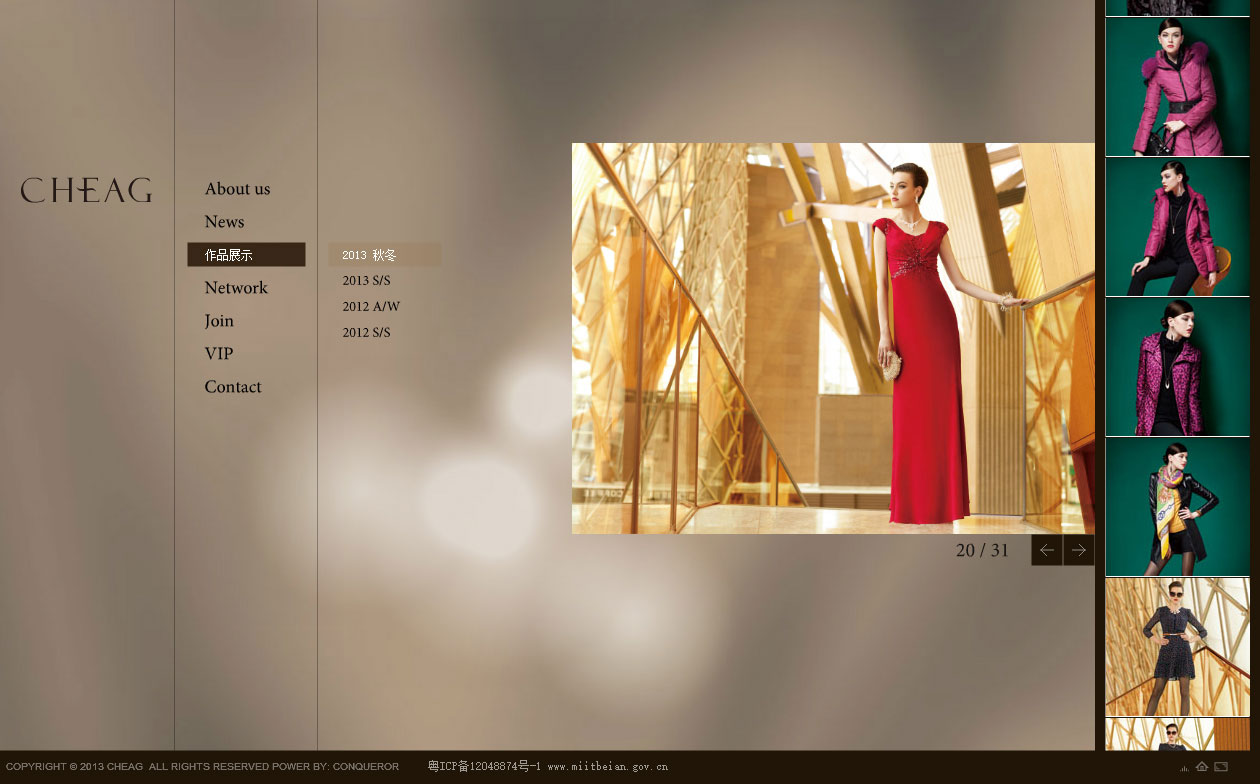Viewport: 1260px width, 784px height.
Task: Open the Network menu item
Action: coord(236,288)
